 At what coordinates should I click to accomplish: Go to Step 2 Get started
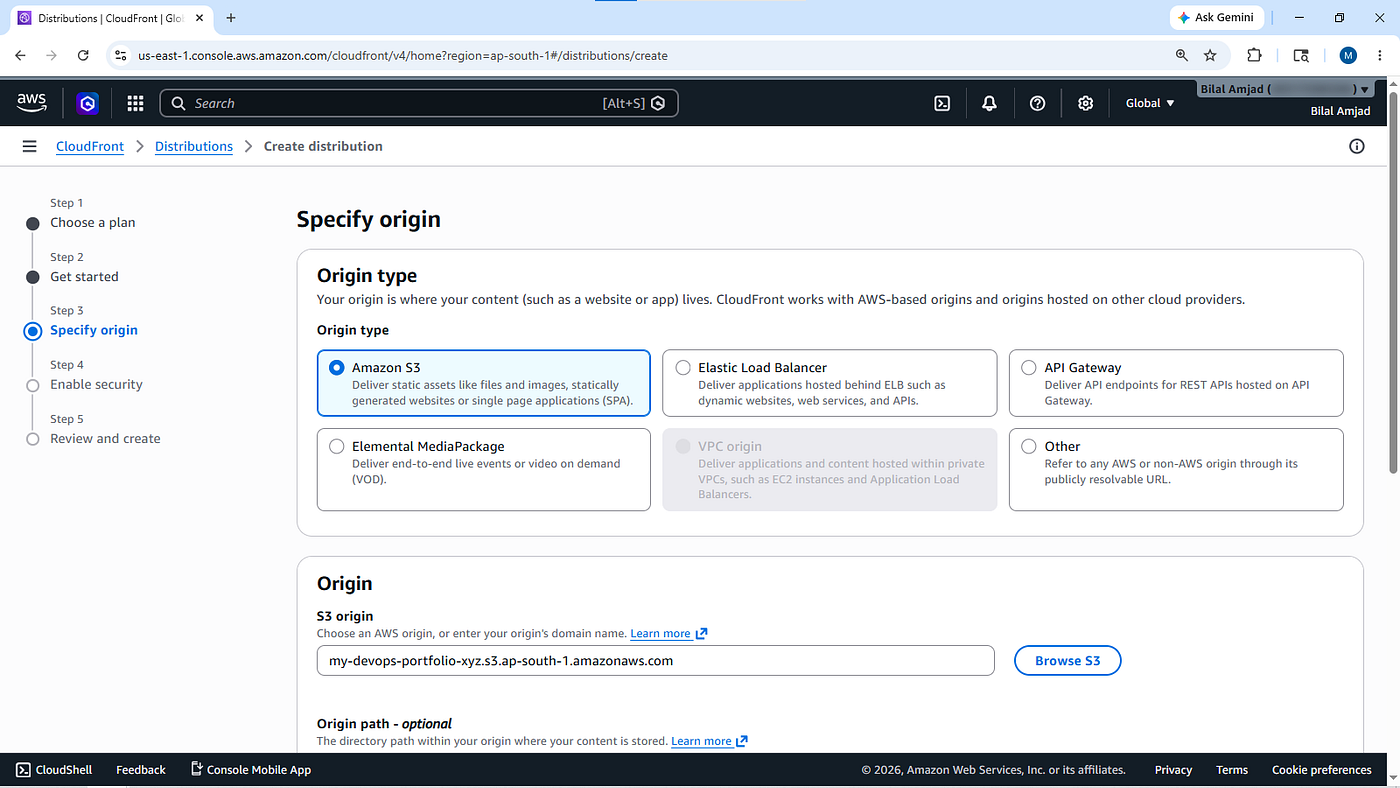(84, 276)
